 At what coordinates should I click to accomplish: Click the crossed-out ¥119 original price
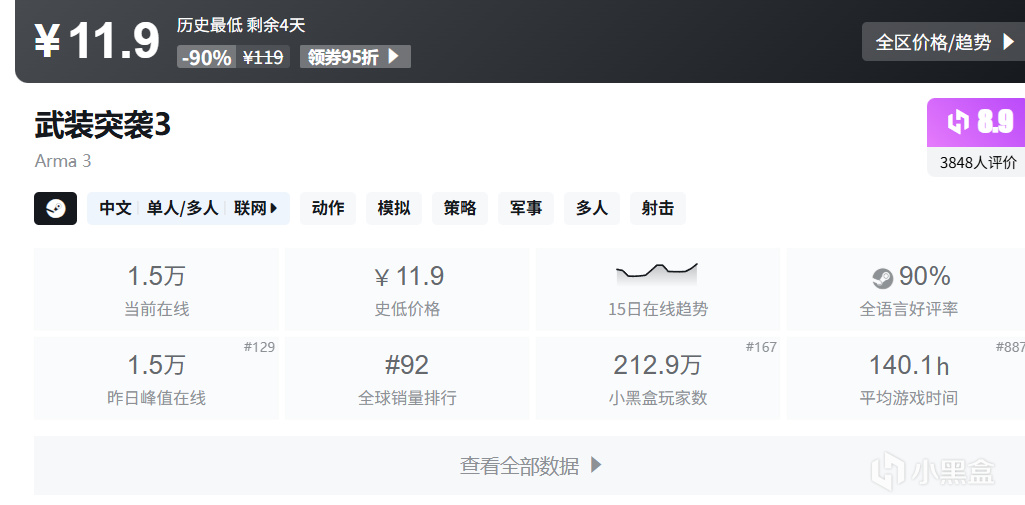tap(263, 57)
